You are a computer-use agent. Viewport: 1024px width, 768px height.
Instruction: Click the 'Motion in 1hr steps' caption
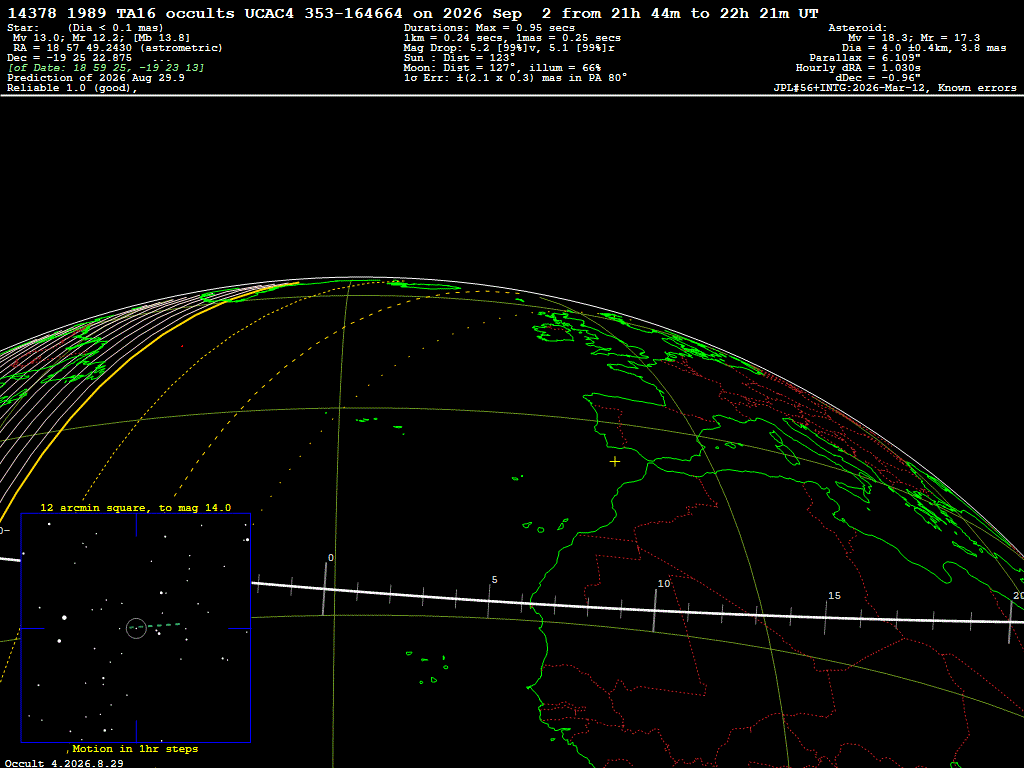(135, 748)
